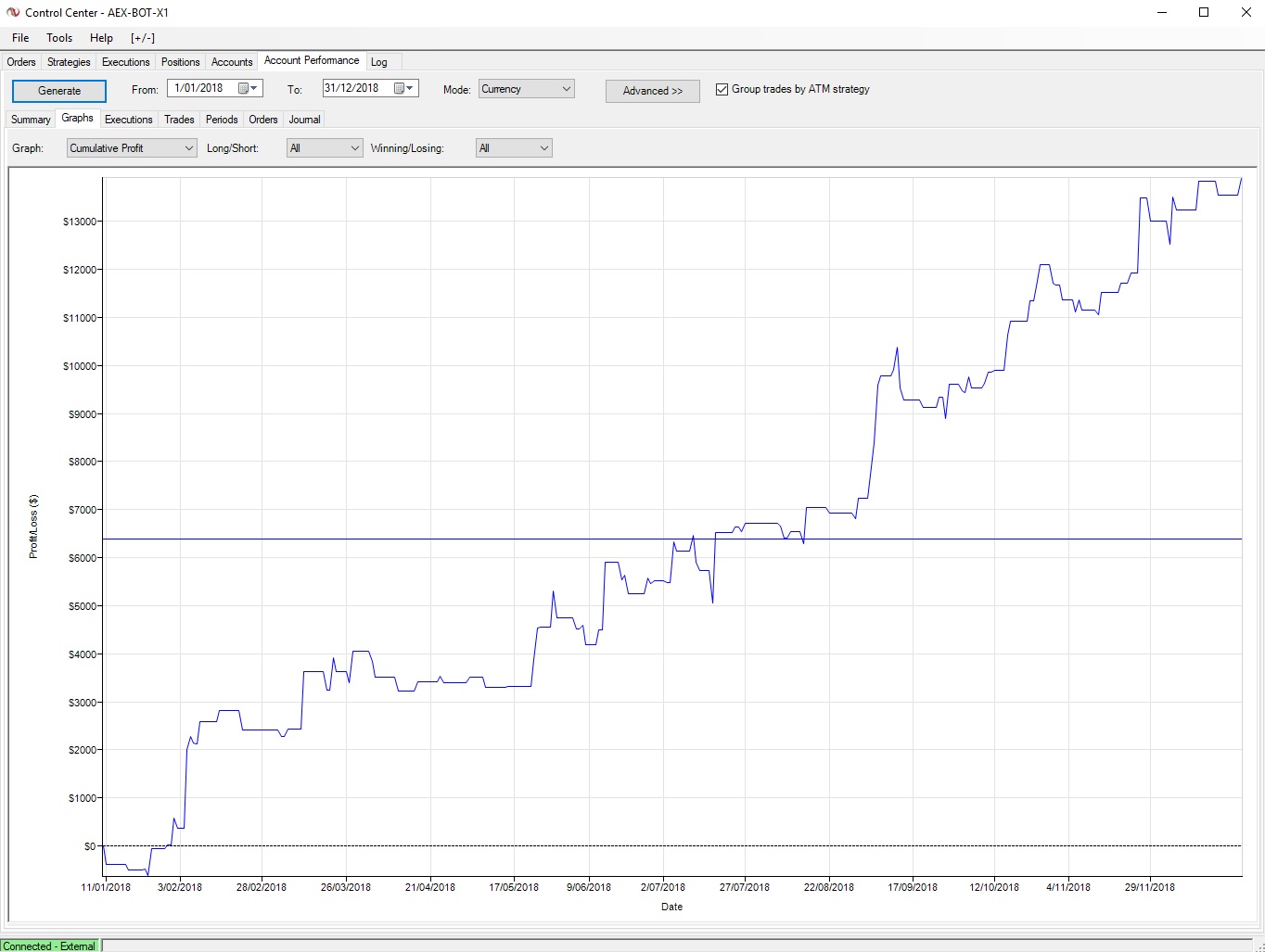Open the Long/Short filter dropdown
The image size is (1265, 952).
[x=325, y=148]
